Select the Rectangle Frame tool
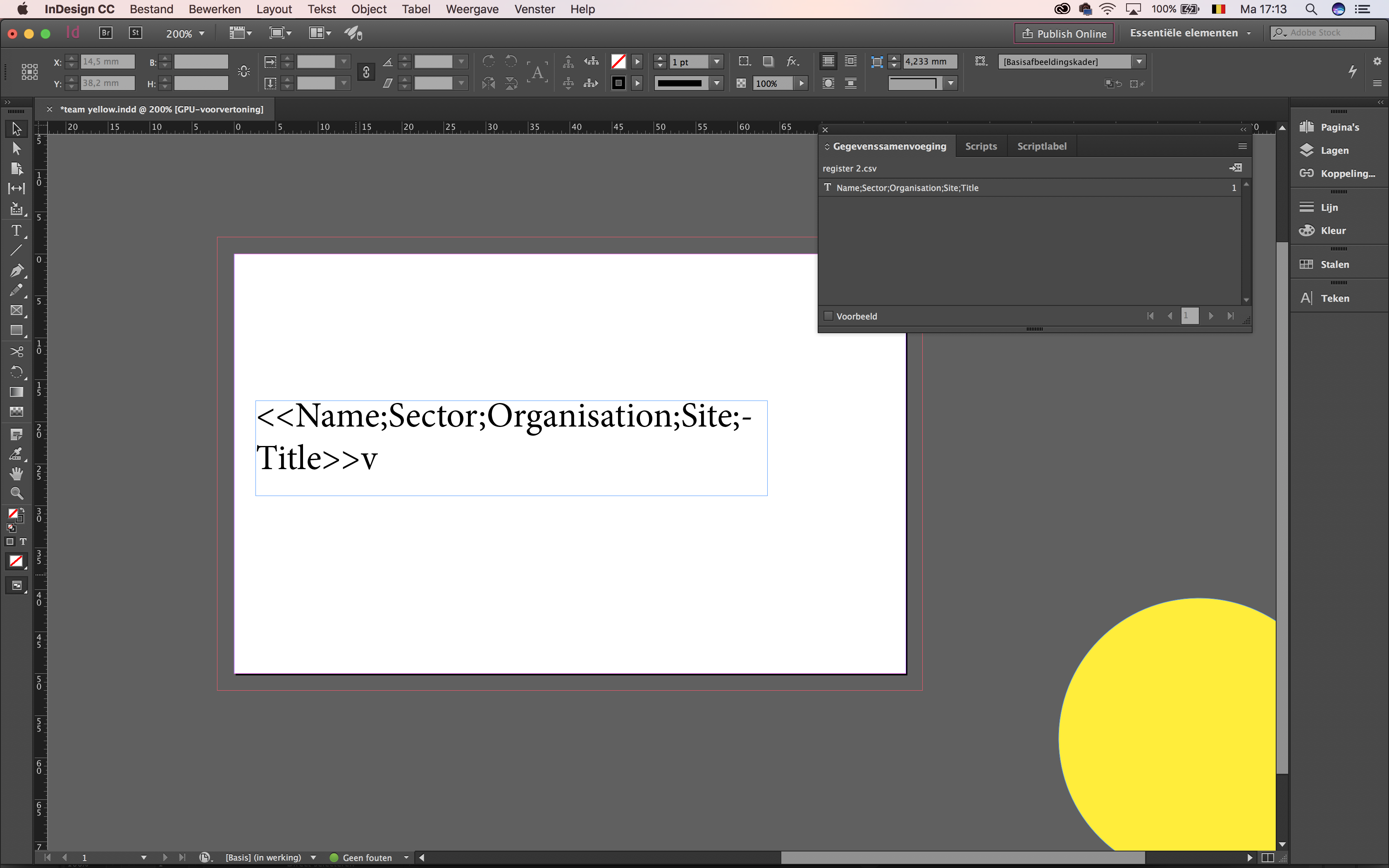 [x=16, y=310]
